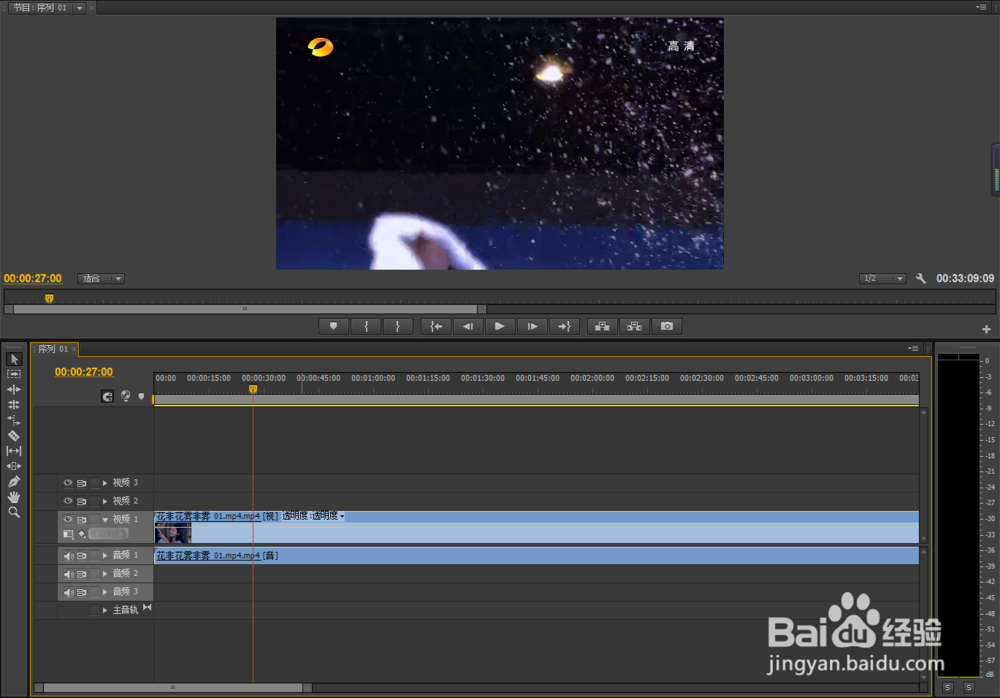
Task: Click the timeline playhead marker
Action: pos(253,389)
